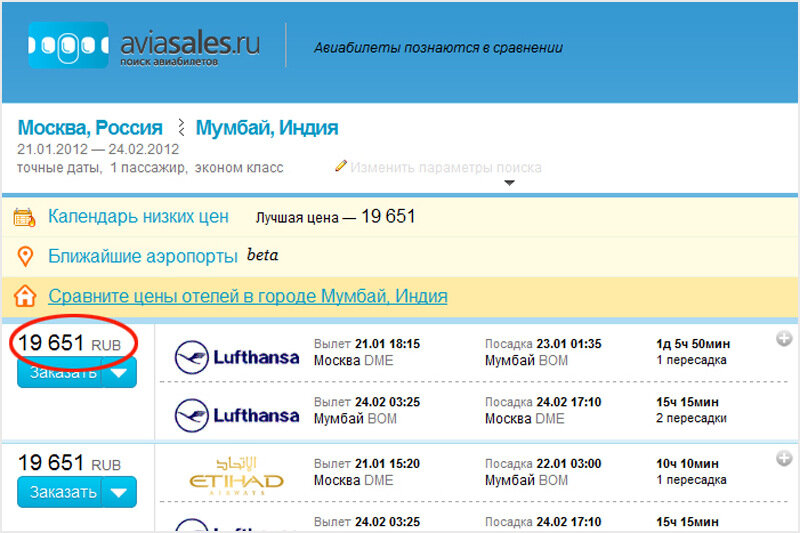Click the map pin nearby airports icon

tap(25, 256)
